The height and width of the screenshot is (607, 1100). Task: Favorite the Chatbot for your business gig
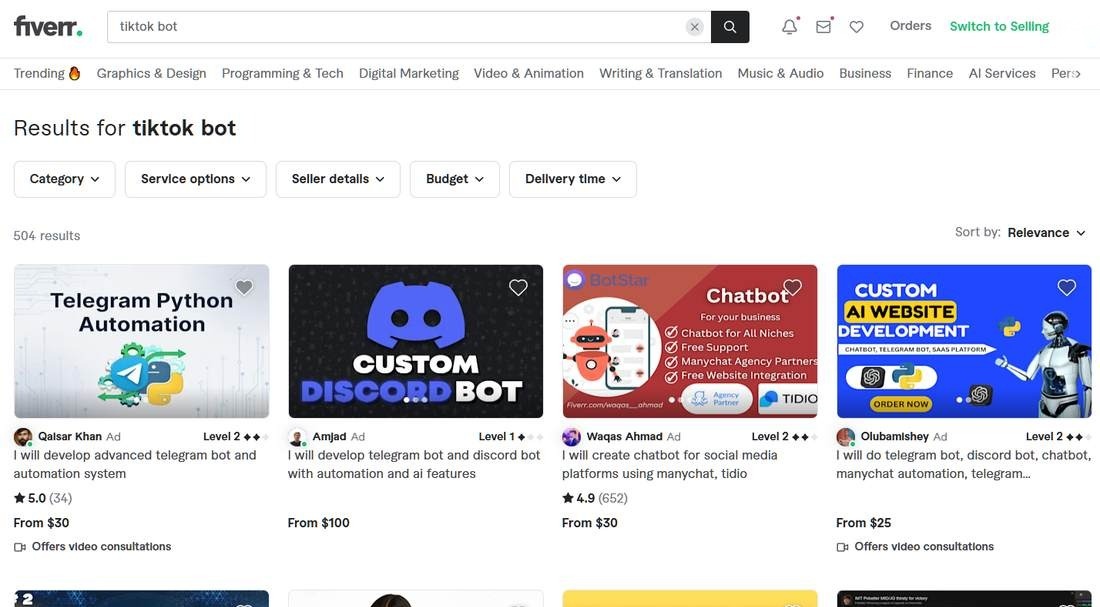[x=793, y=287]
